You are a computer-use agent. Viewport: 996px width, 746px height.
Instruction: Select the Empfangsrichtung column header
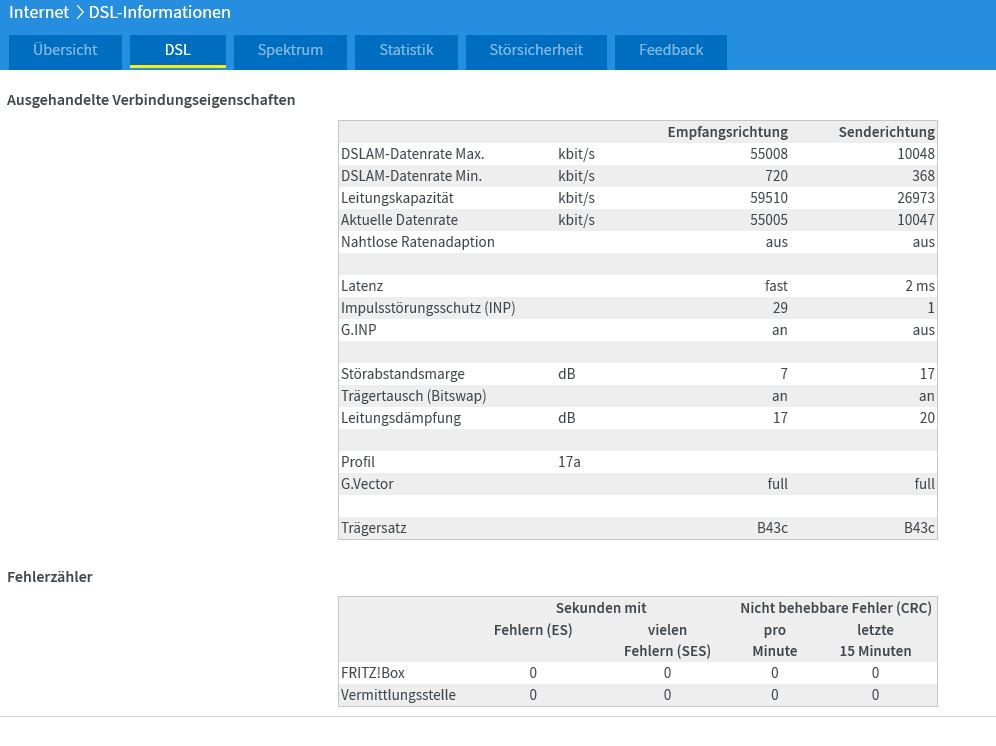click(727, 132)
